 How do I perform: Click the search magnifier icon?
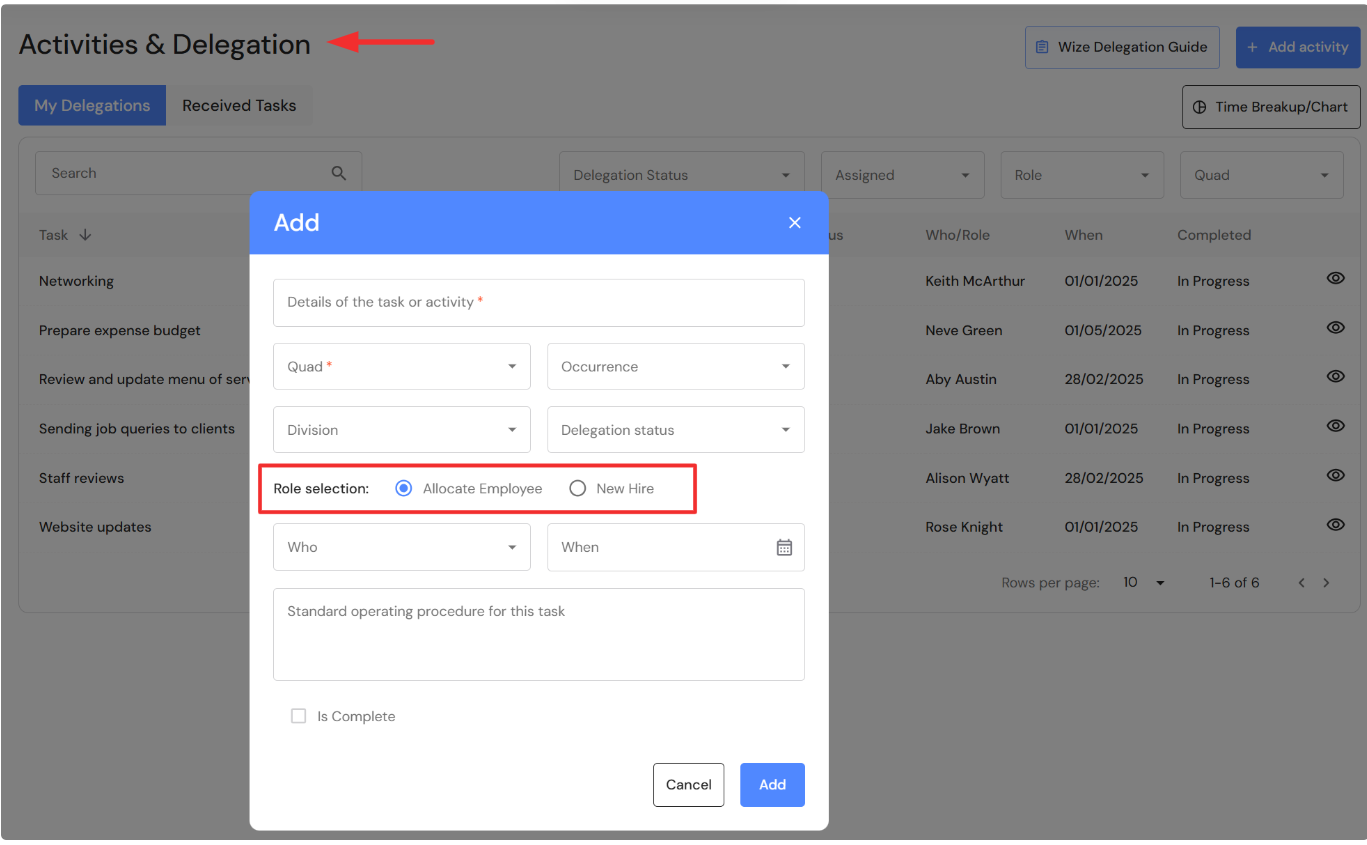(339, 173)
